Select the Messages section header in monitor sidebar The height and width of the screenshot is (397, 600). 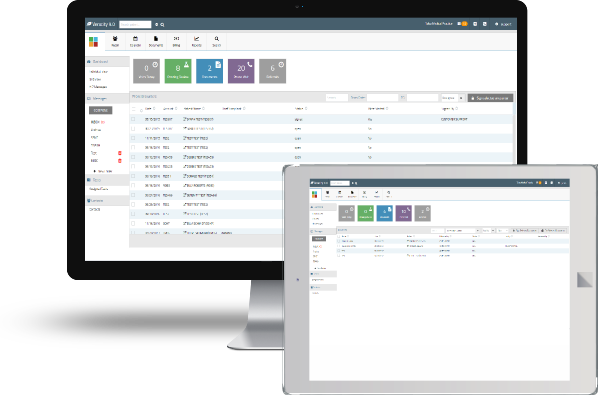pos(108,98)
